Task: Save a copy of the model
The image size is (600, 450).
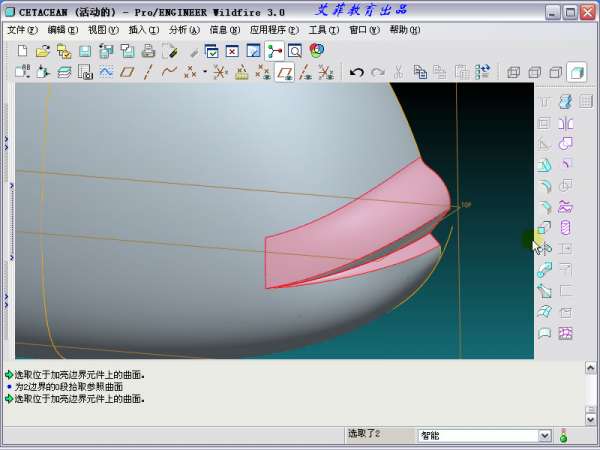Action: pyautogui.click(x=106, y=51)
